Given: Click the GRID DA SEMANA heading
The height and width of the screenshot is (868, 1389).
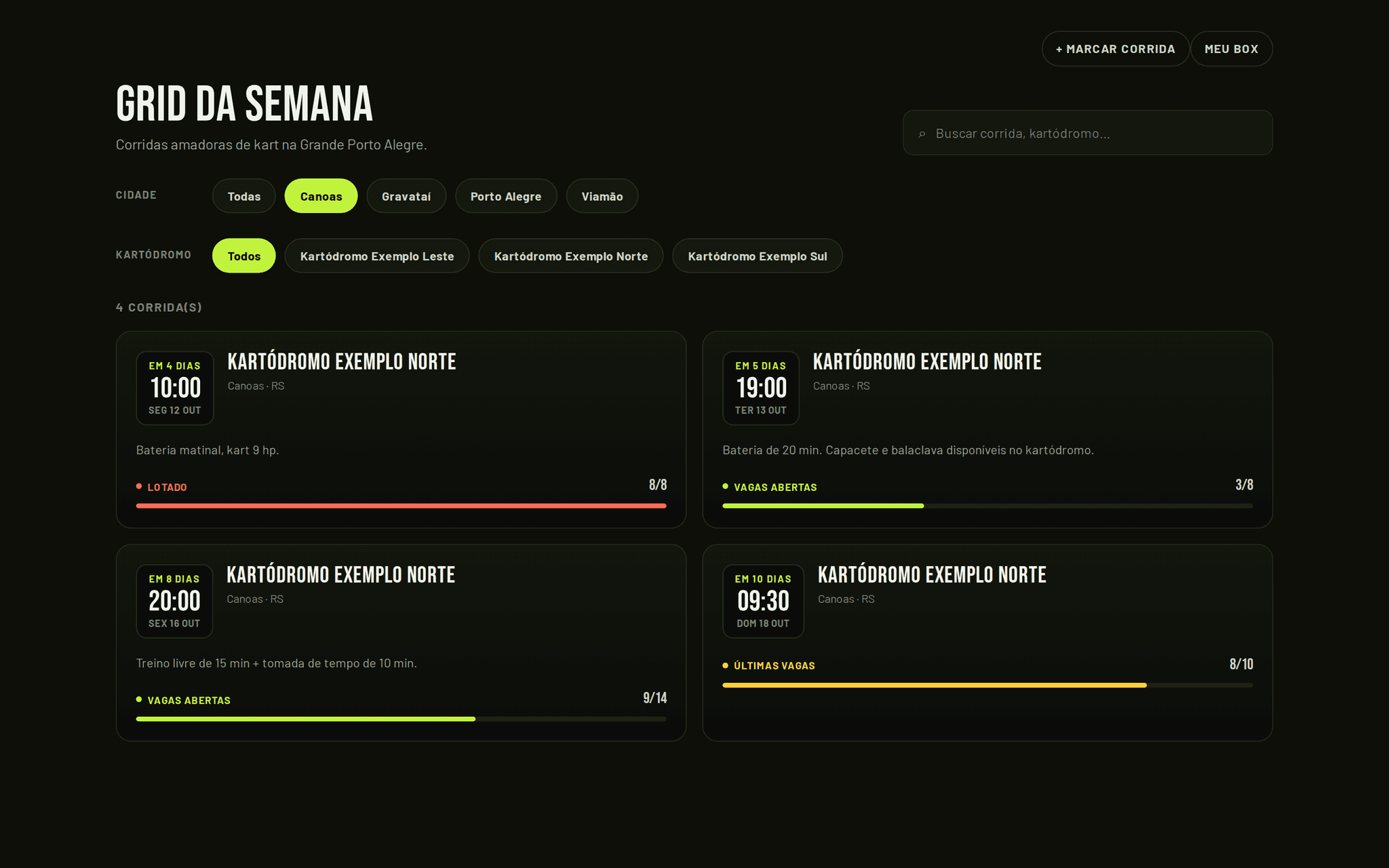Looking at the screenshot, I should coord(244,104).
